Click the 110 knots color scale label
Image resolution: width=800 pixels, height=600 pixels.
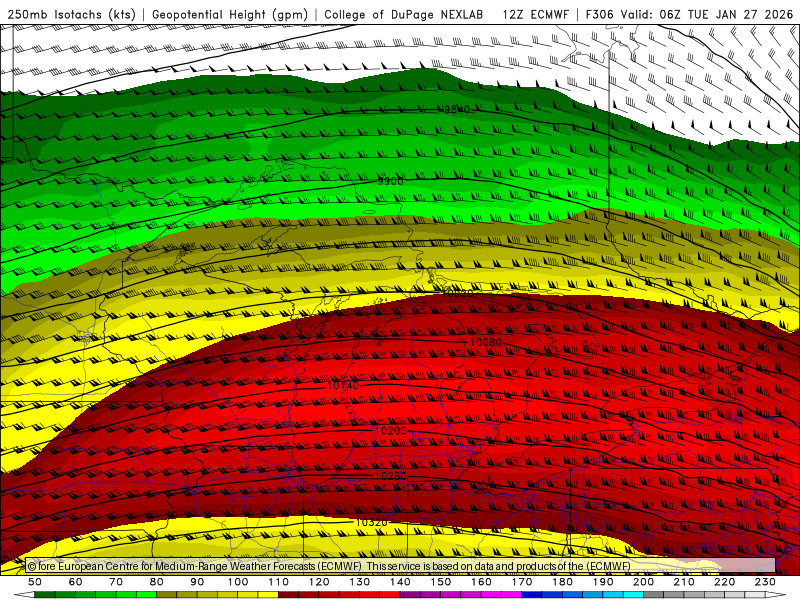pyautogui.click(x=279, y=582)
